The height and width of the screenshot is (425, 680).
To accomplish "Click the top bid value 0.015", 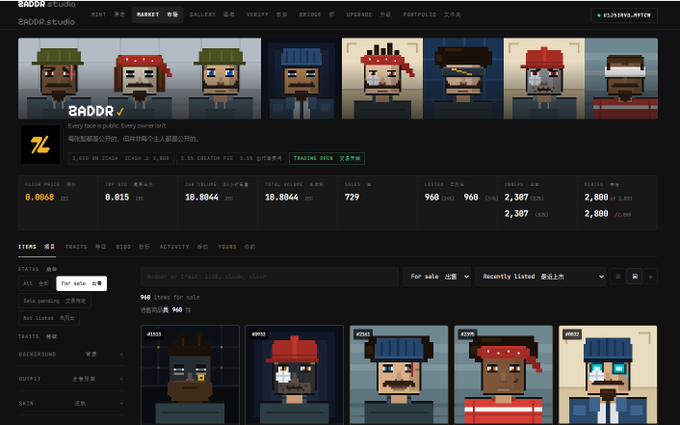I will point(117,197).
